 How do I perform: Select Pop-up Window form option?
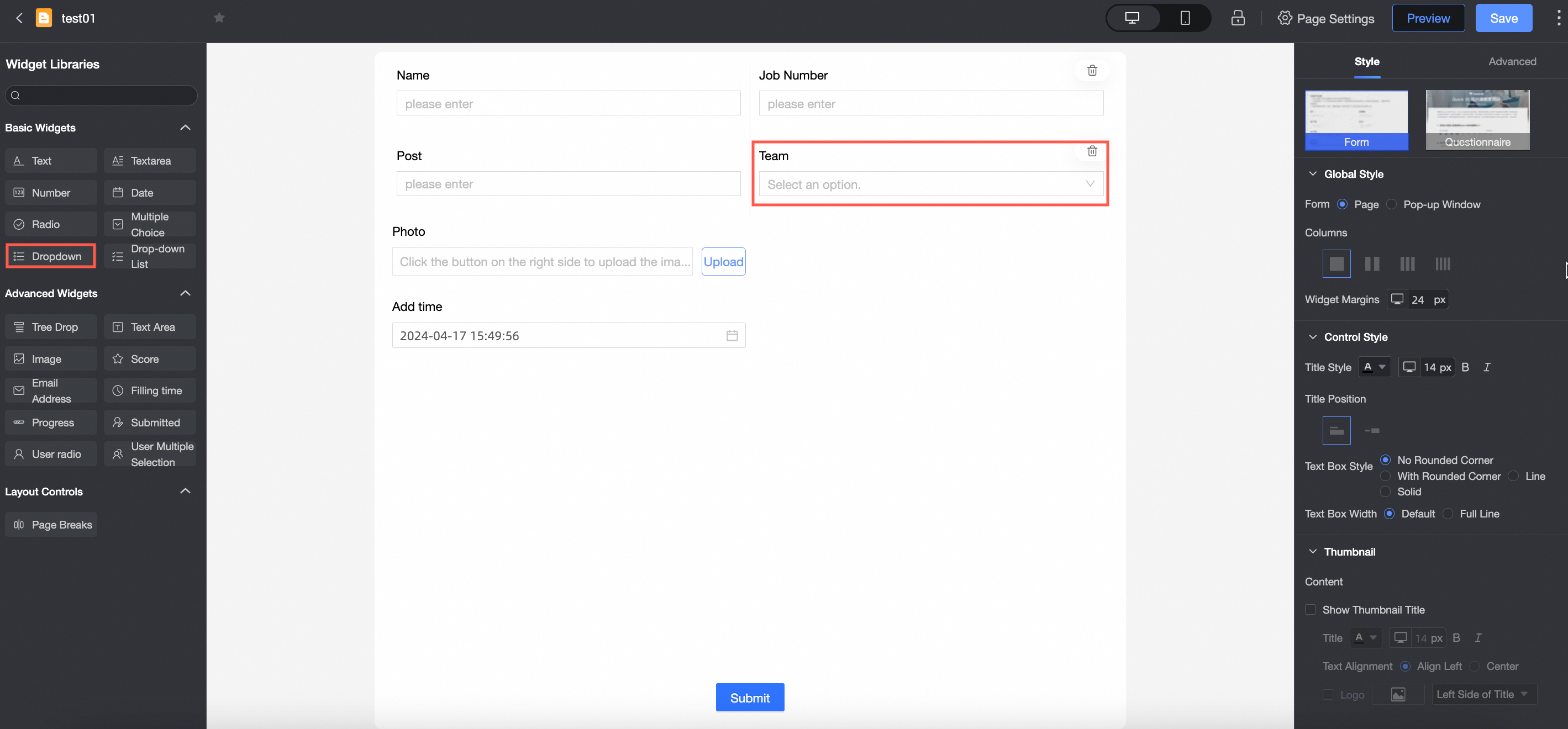[1392, 204]
